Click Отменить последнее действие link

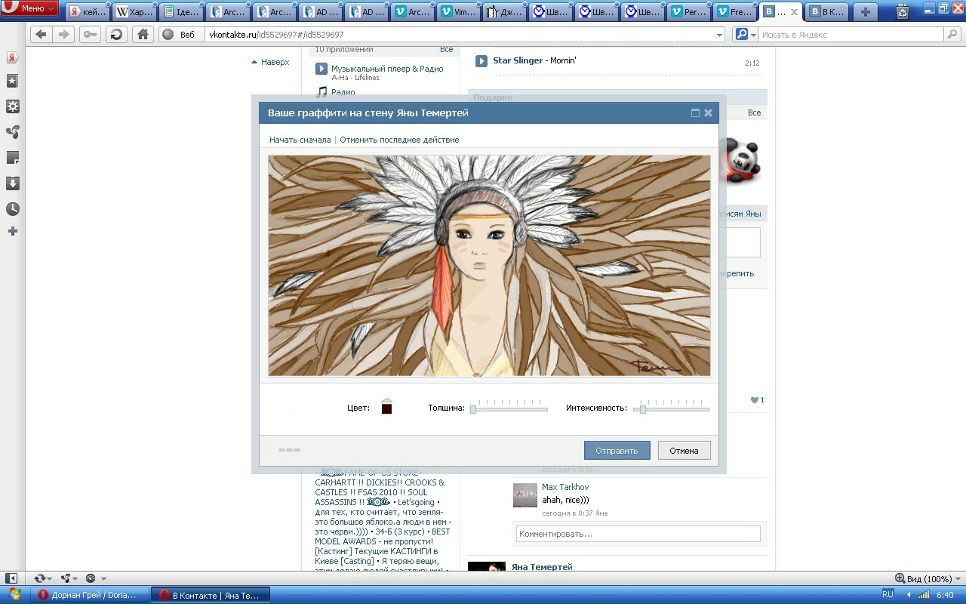click(x=399, y=140)
